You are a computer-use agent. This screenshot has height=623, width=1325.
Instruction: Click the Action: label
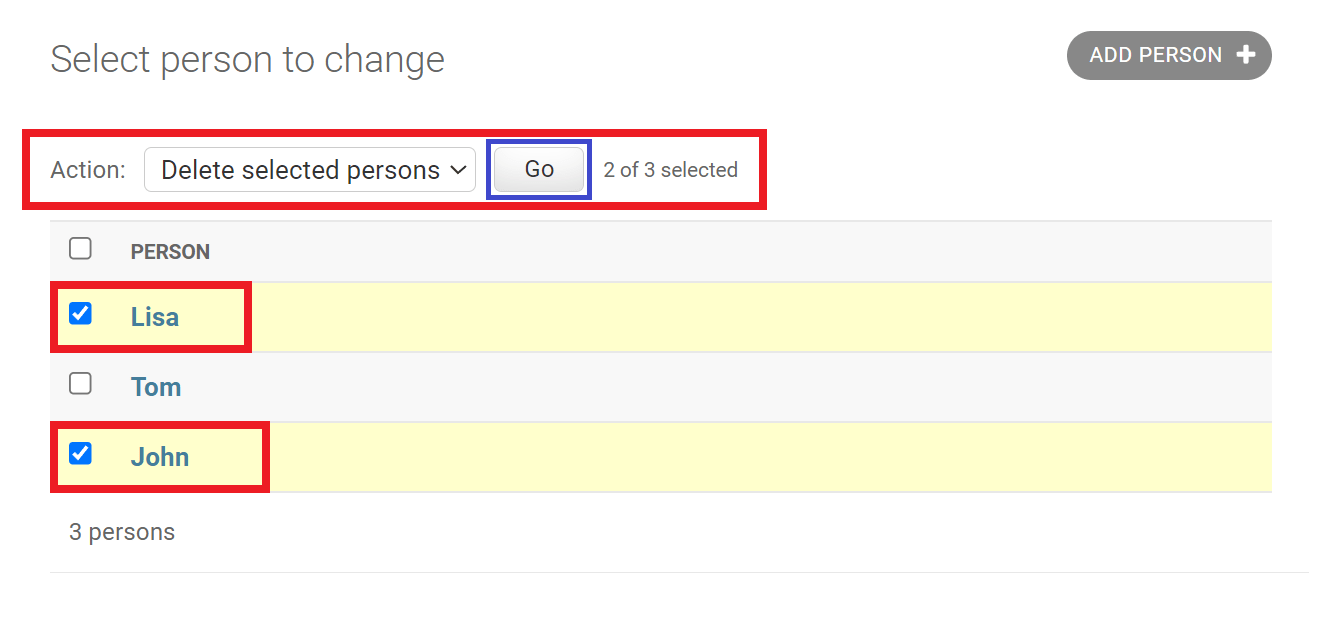click(88, 169)
